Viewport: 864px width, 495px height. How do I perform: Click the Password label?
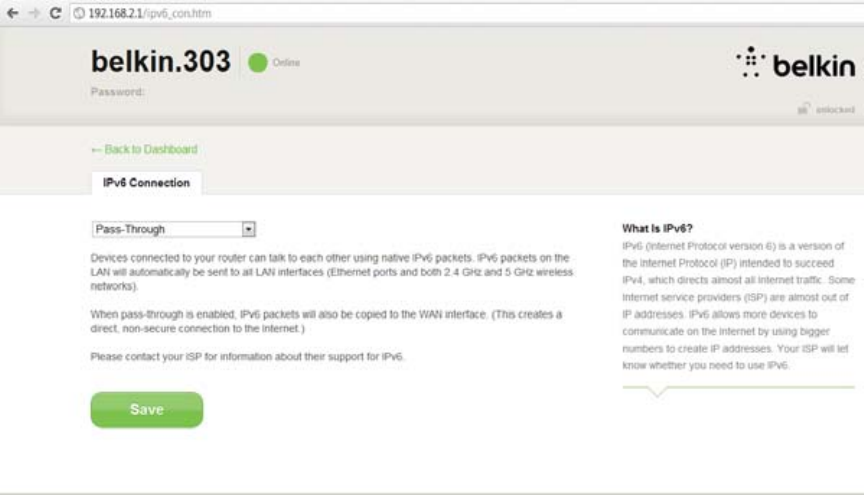[x=117, y=92]
